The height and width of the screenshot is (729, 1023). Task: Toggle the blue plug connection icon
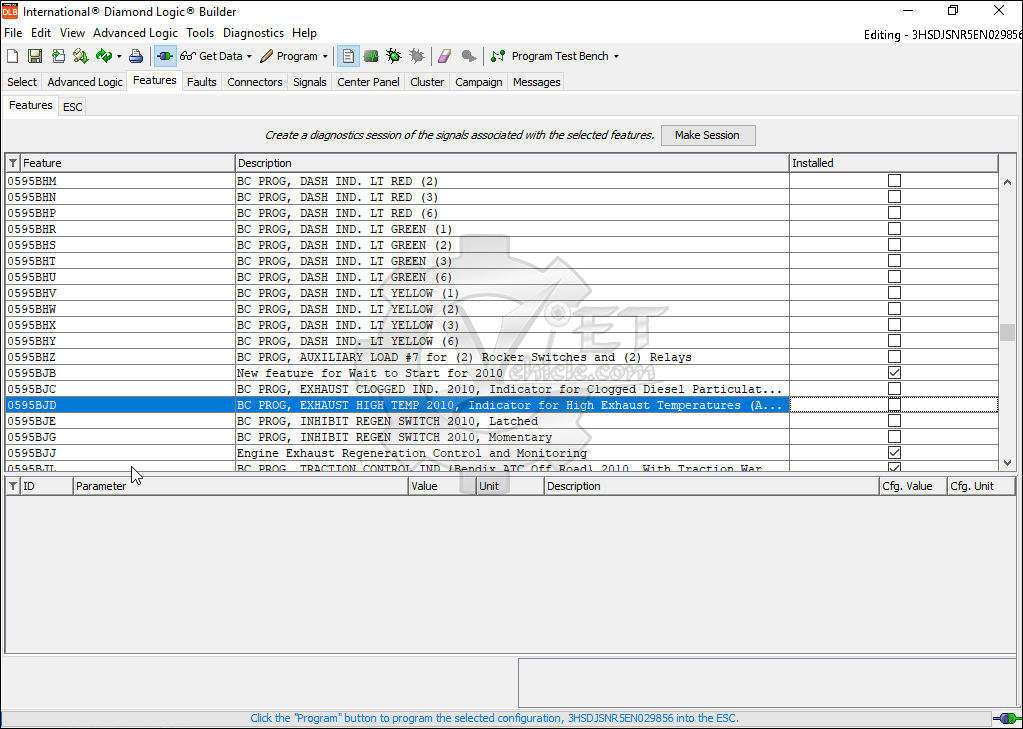click(165, 56)
